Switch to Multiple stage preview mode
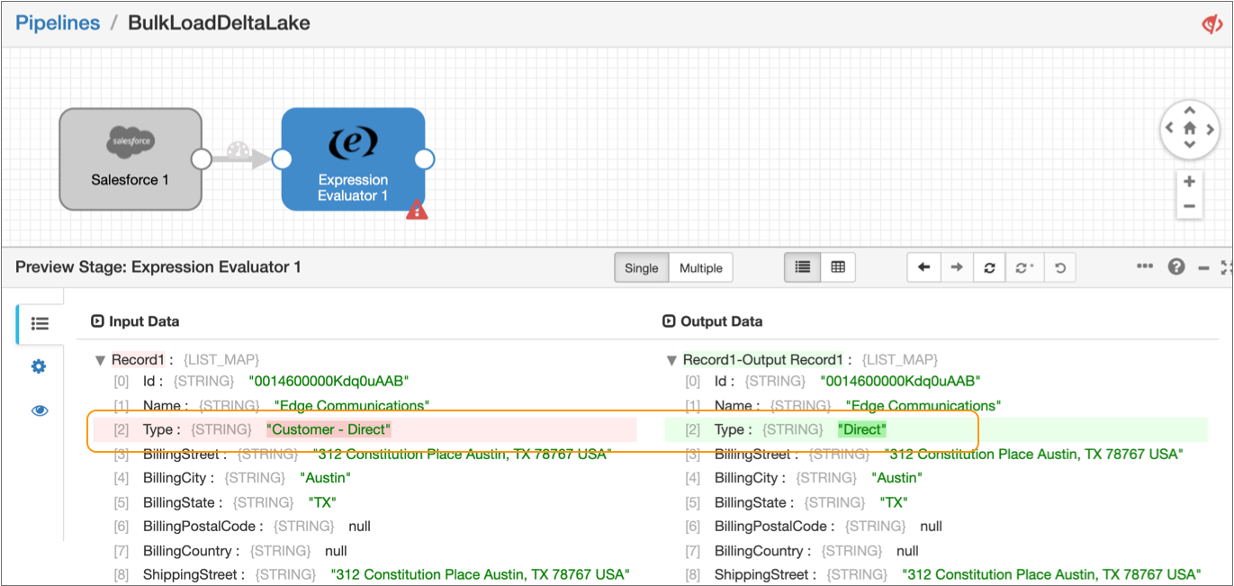This screenshot has height=586, width=1234. point(700,268)
